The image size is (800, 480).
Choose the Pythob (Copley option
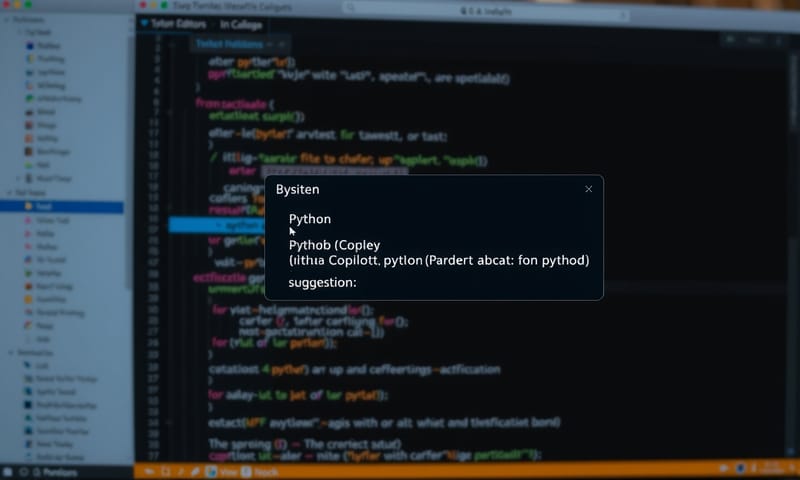click(334, 245)
